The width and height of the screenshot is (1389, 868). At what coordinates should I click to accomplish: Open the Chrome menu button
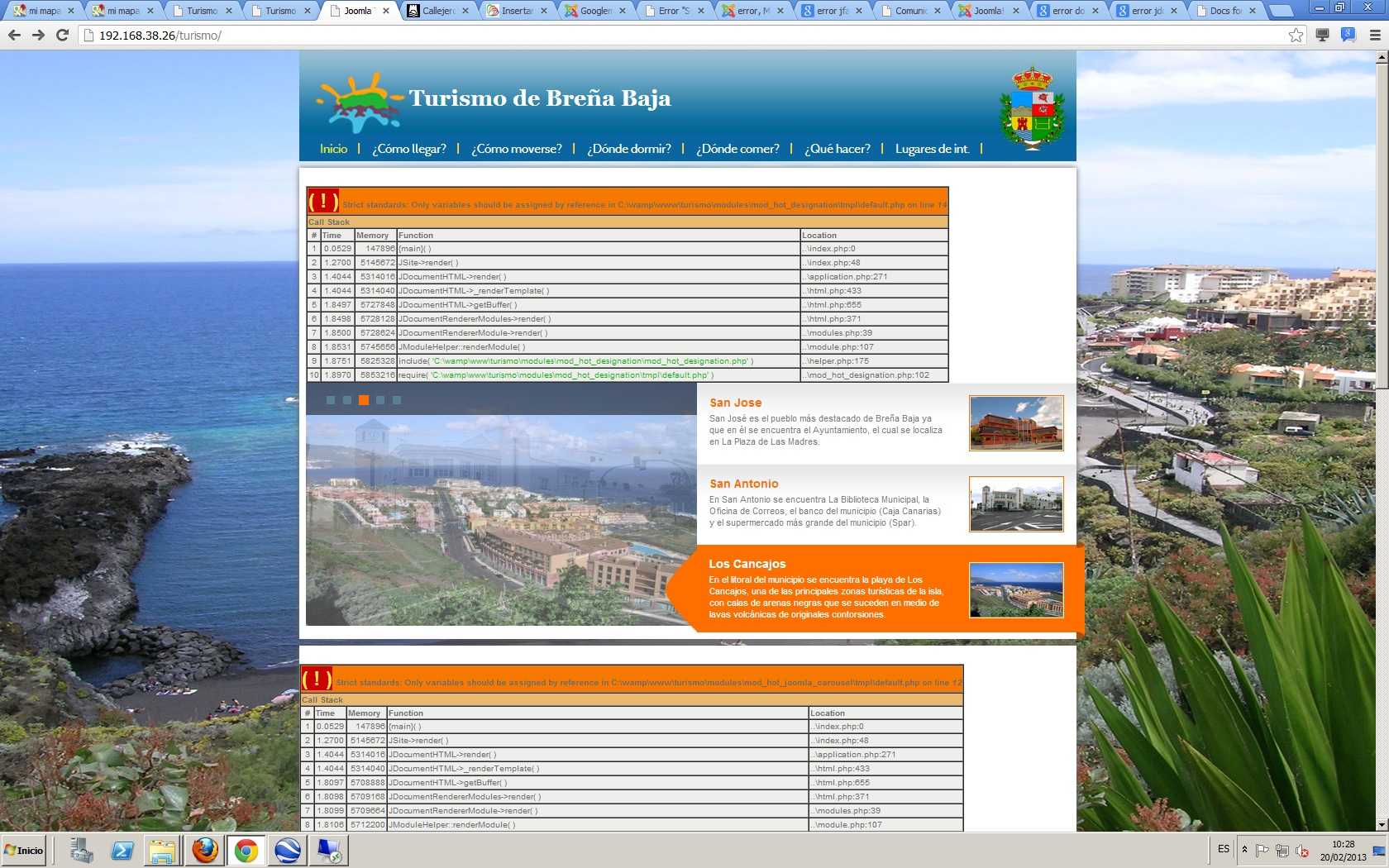1375,36
